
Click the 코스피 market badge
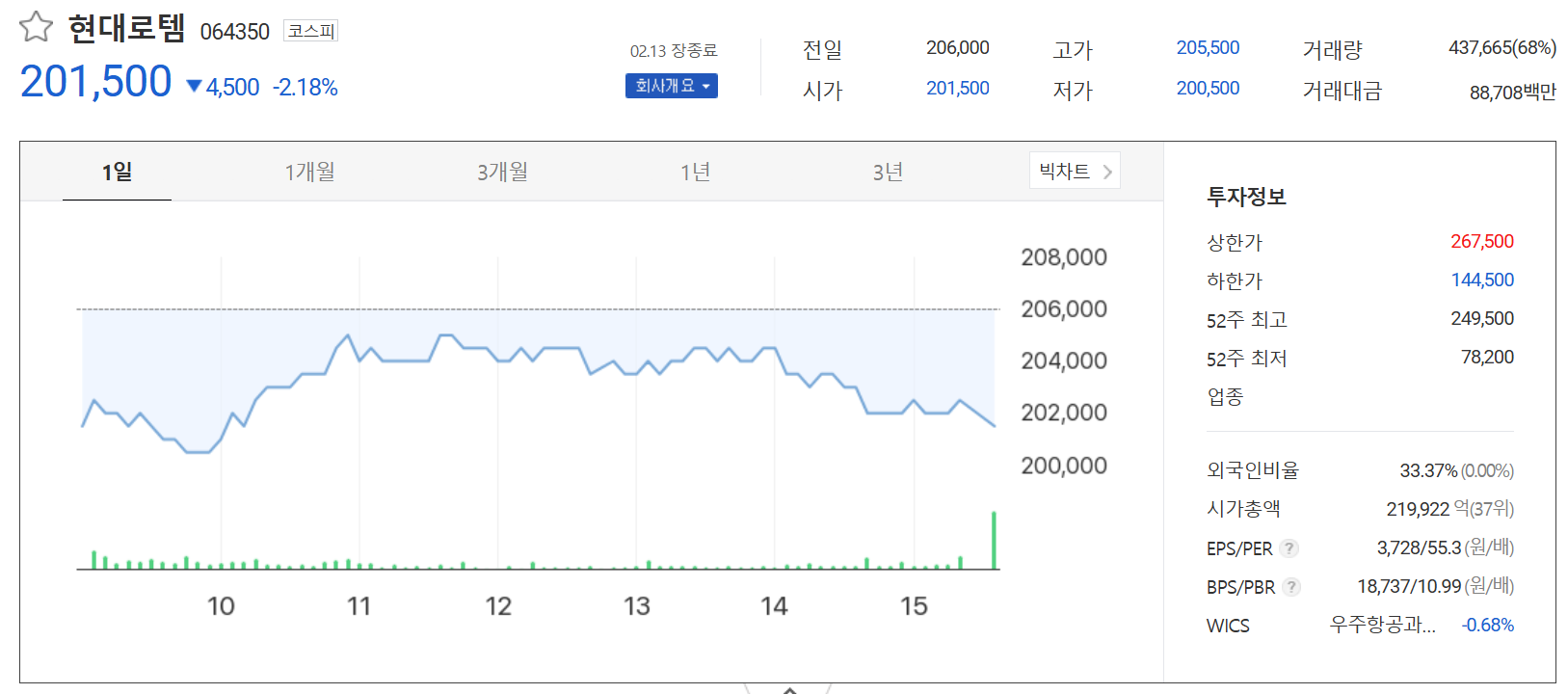[x=310, y=31]
